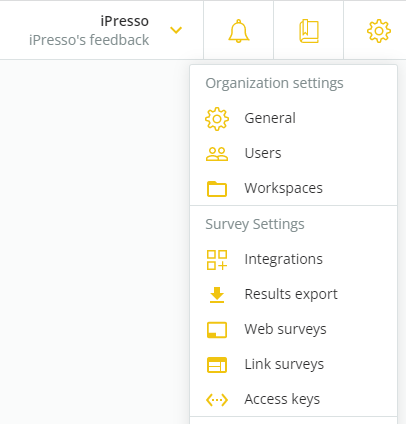Click the Web surveys window icon
This screenshot has height=424, width=411.
coord(217,330)
